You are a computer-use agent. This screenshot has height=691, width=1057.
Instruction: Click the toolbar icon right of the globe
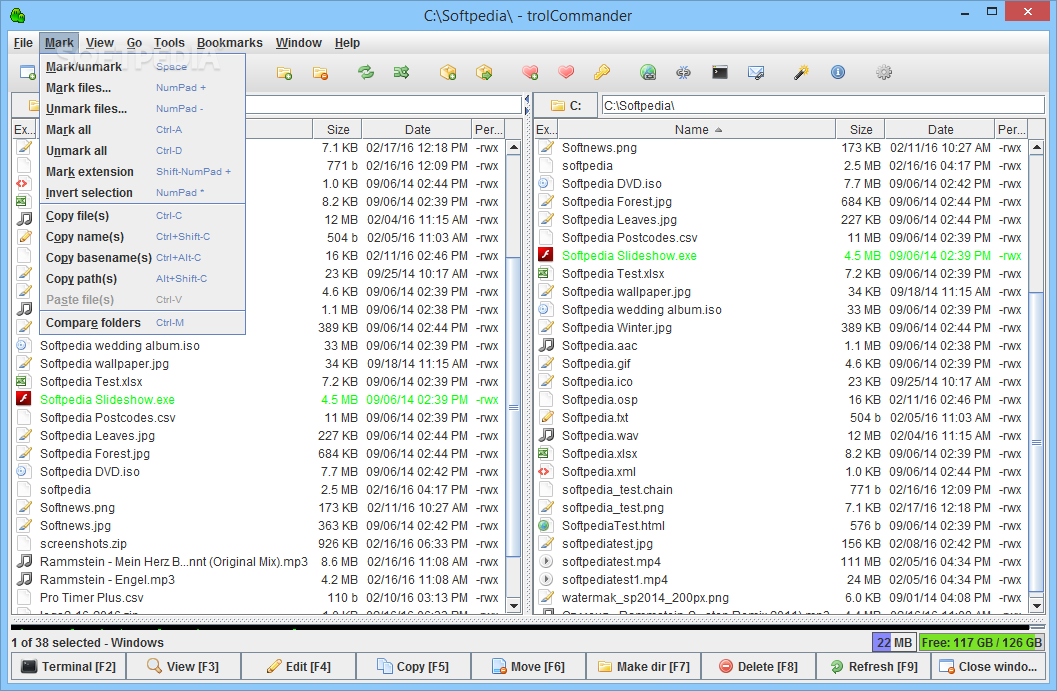click(684, 72)
